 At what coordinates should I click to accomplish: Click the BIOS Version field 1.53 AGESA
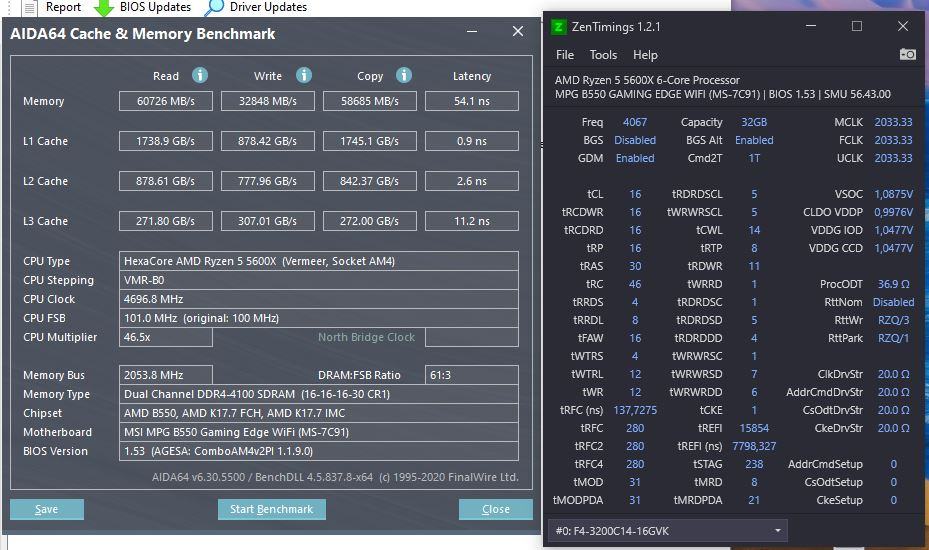319,451
